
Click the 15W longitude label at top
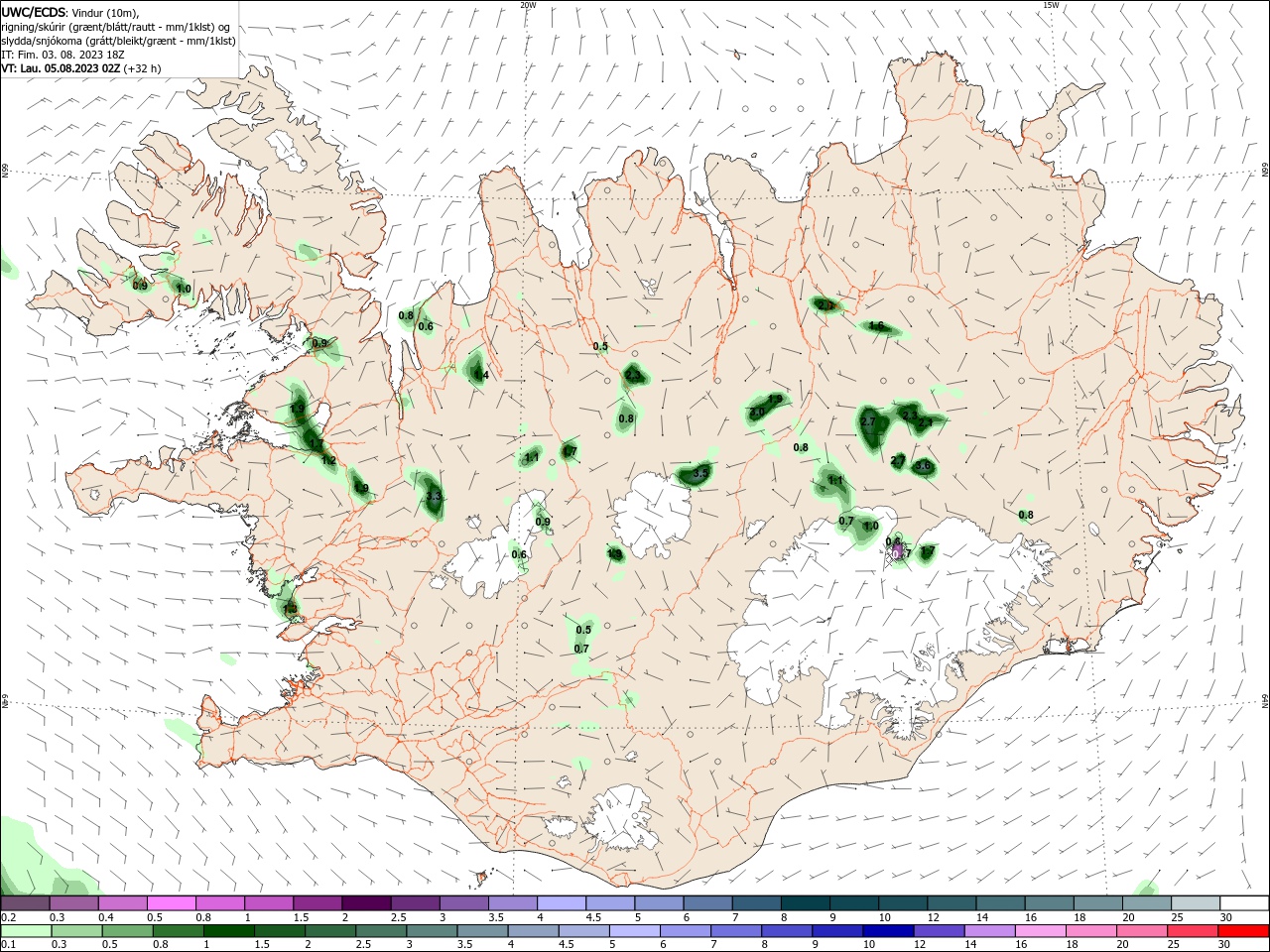click(1051, 5)
